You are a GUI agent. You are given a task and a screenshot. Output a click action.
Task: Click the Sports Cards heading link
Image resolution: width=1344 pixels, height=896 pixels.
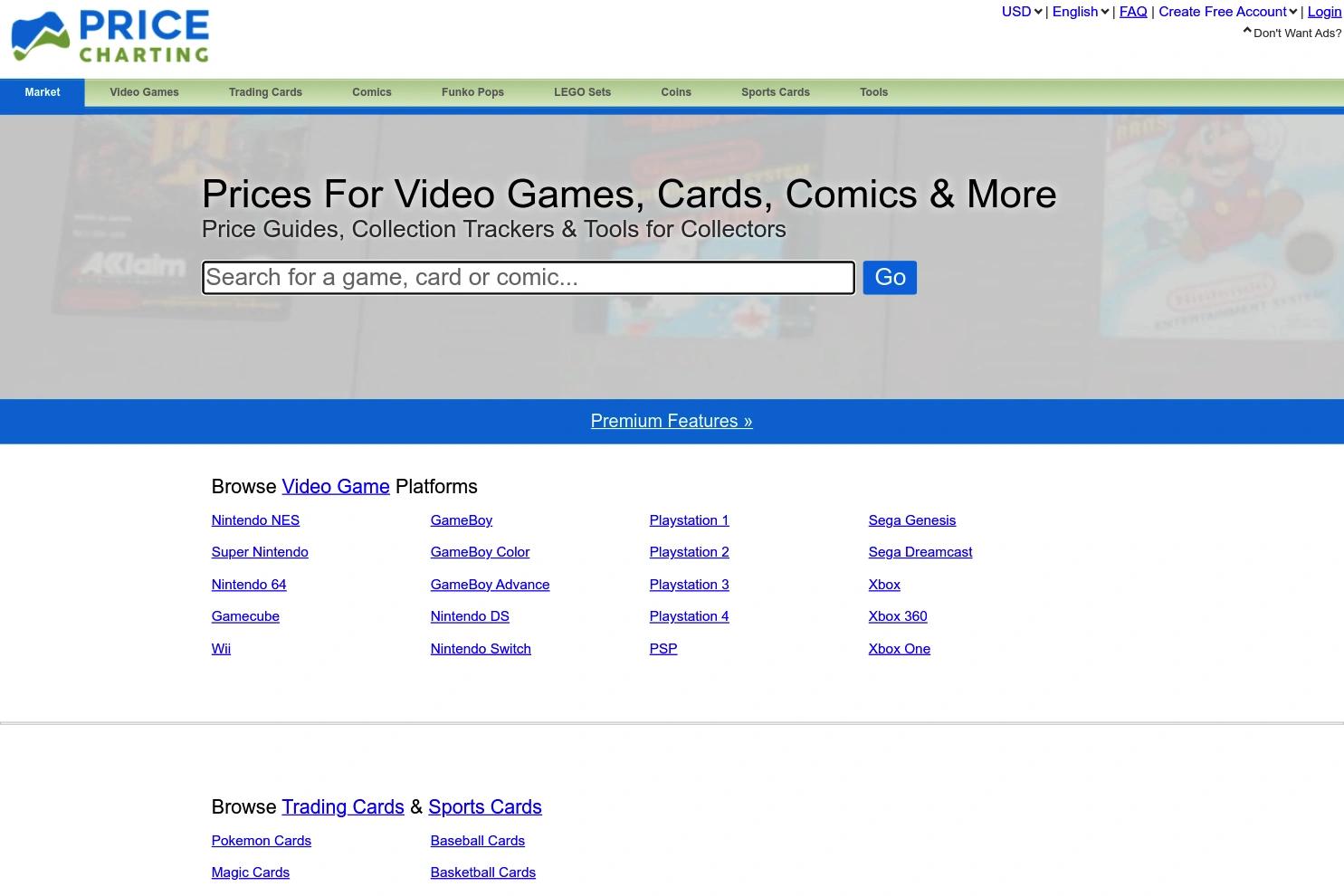tap(485, 806)
